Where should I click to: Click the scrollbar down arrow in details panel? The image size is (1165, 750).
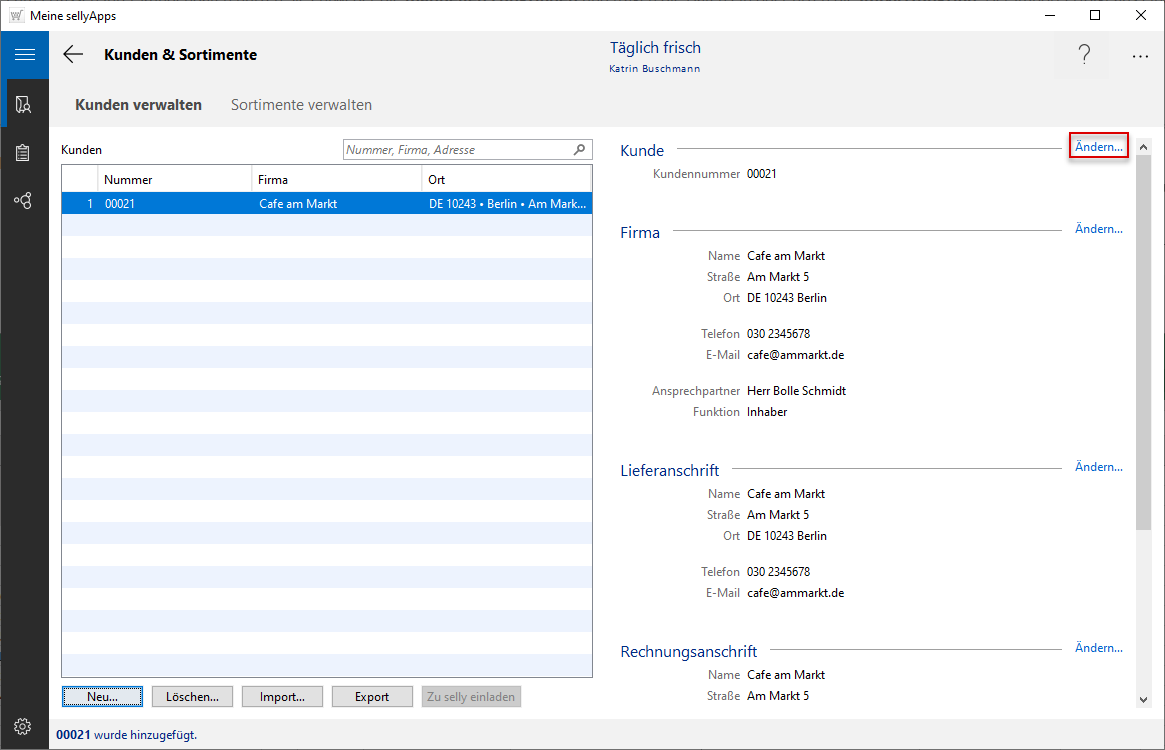[x=1143, y=699]
